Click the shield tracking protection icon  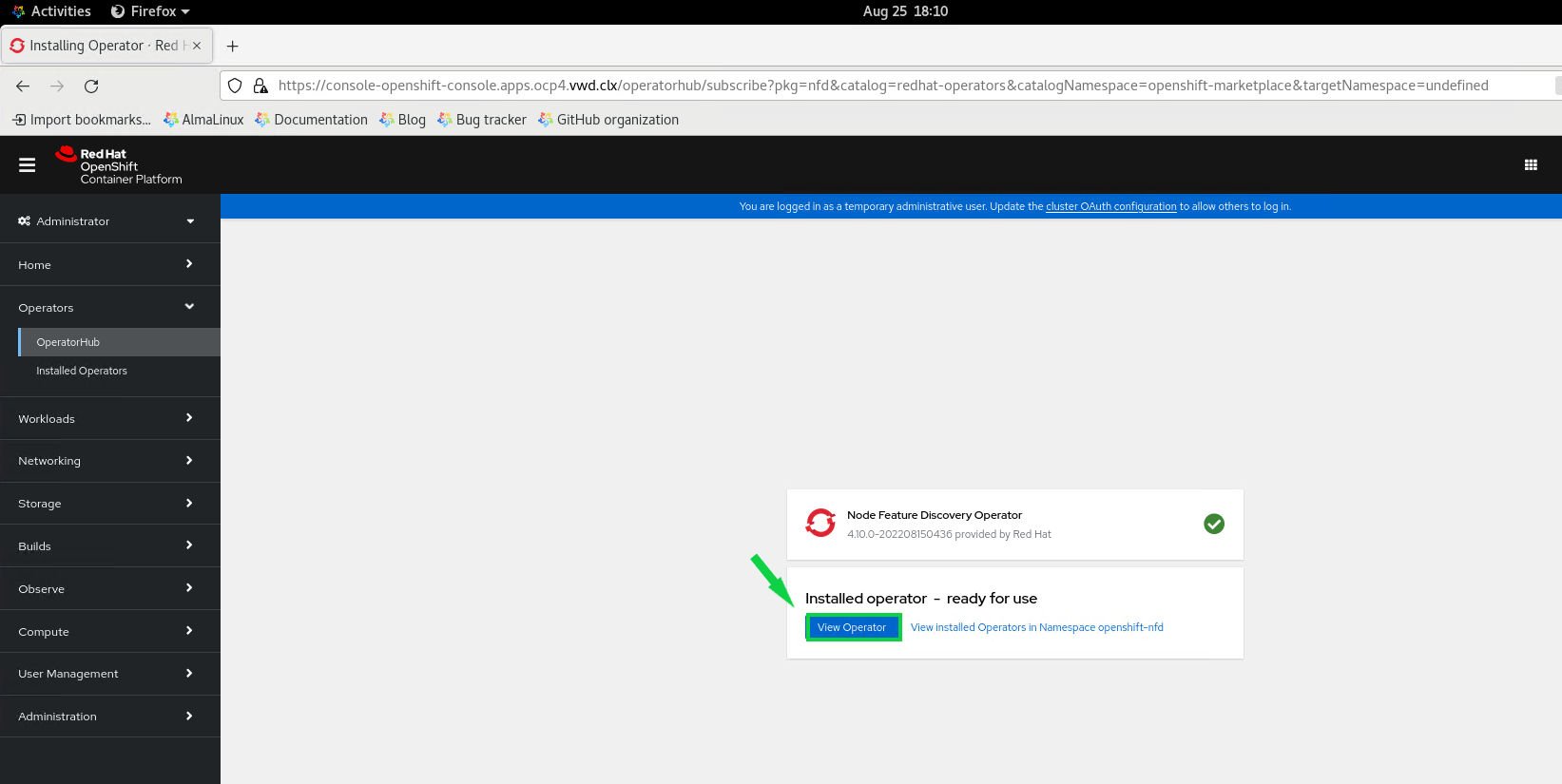point(235,86)
